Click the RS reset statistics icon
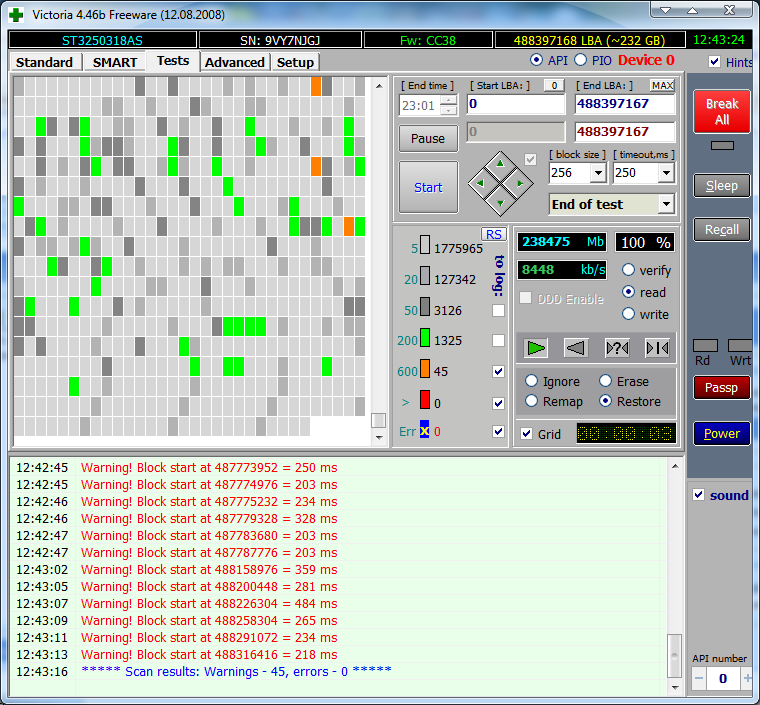 tap(493, 234)
